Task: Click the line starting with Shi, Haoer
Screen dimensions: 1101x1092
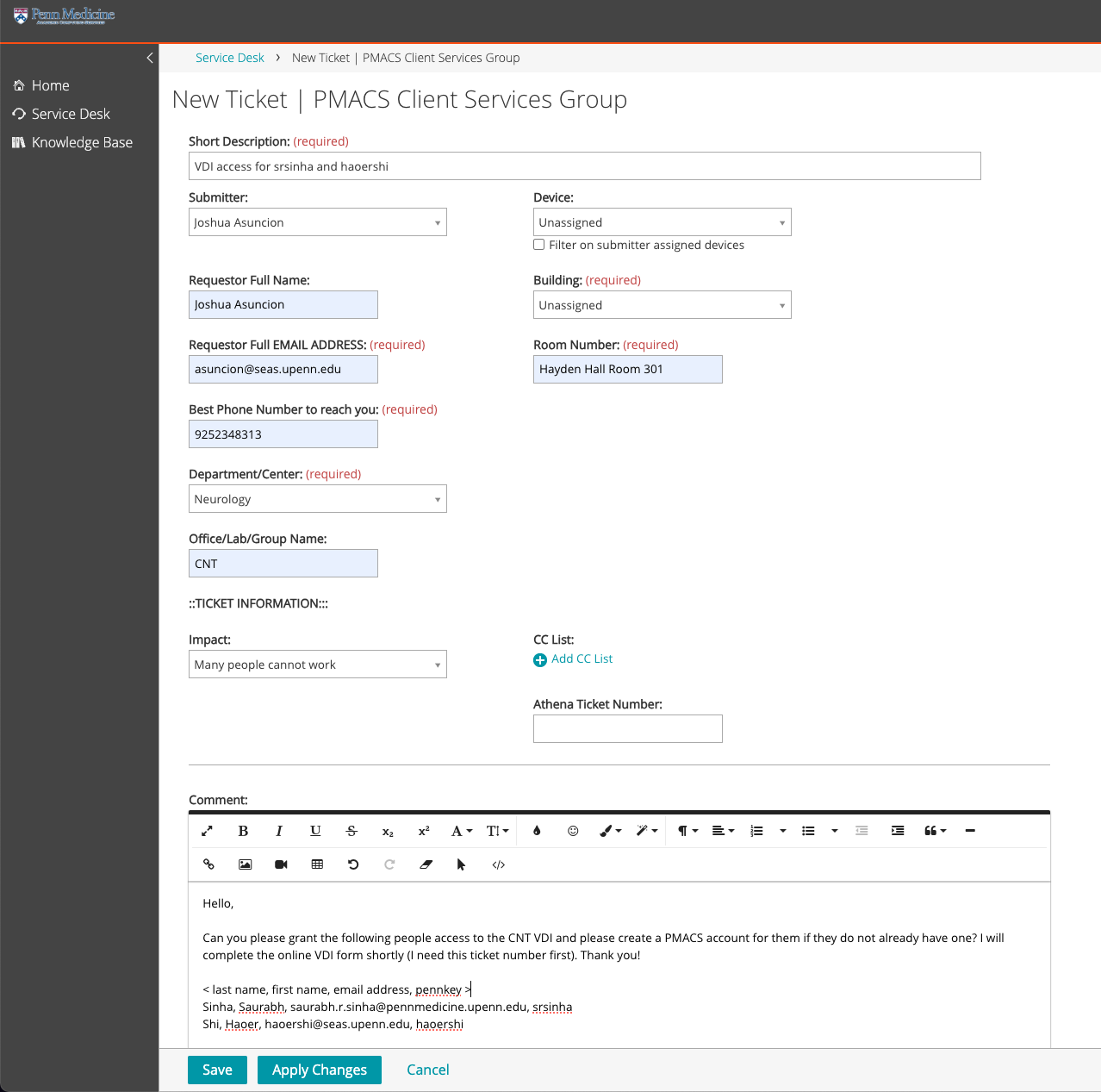Action: (x=333, y=1024)
